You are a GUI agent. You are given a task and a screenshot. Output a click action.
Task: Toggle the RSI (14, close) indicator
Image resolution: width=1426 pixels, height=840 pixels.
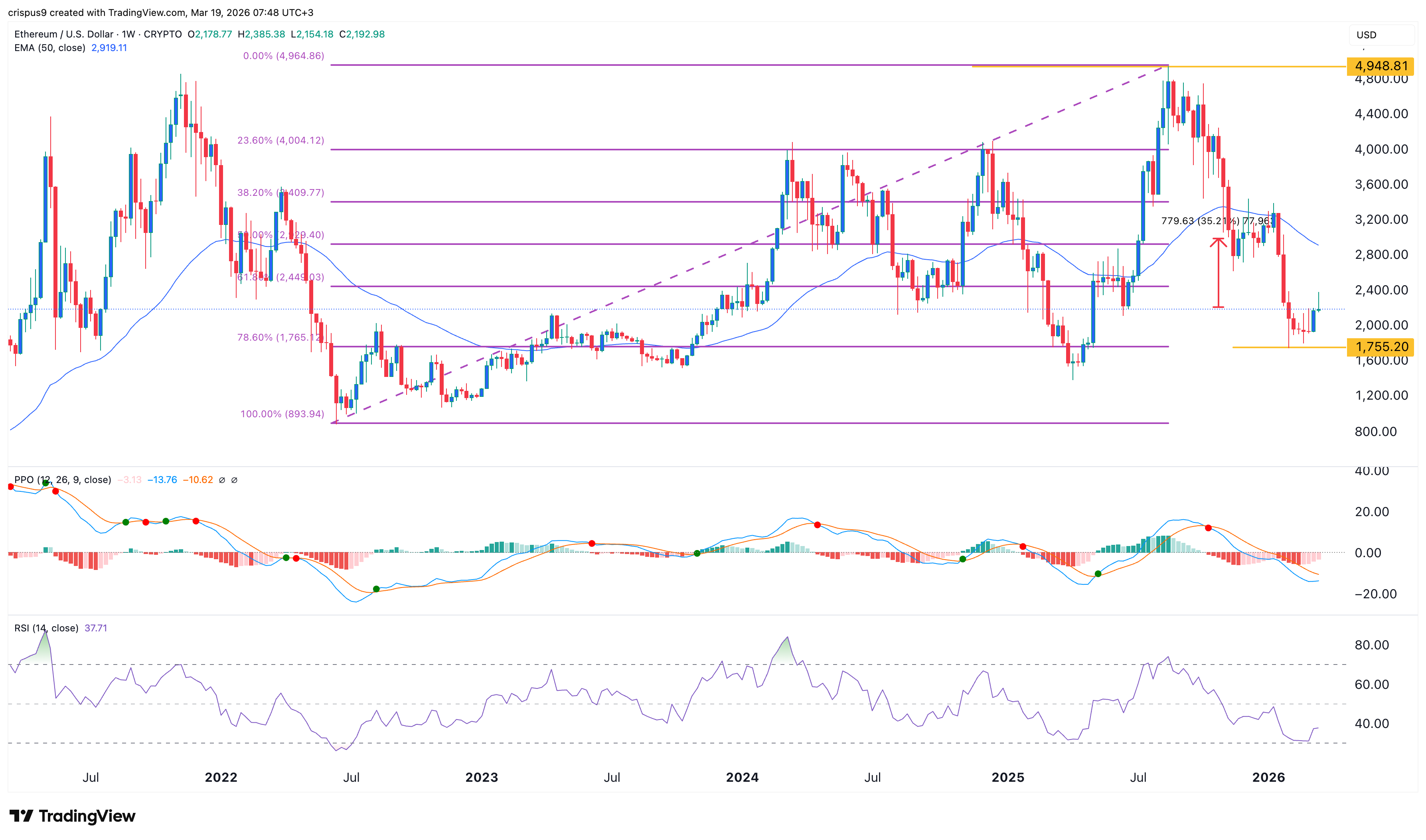click(x=45, y=628)
